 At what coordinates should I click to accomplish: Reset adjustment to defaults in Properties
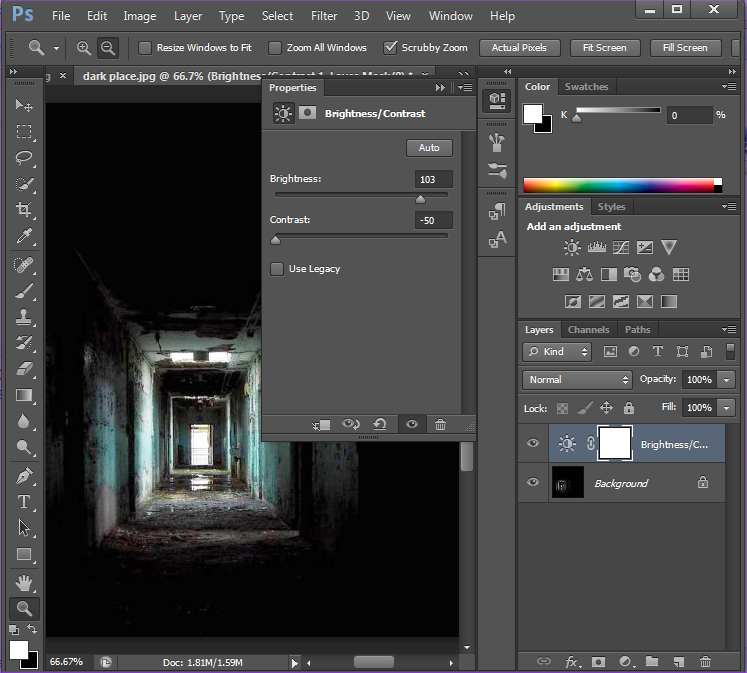(x=379, y=425)
